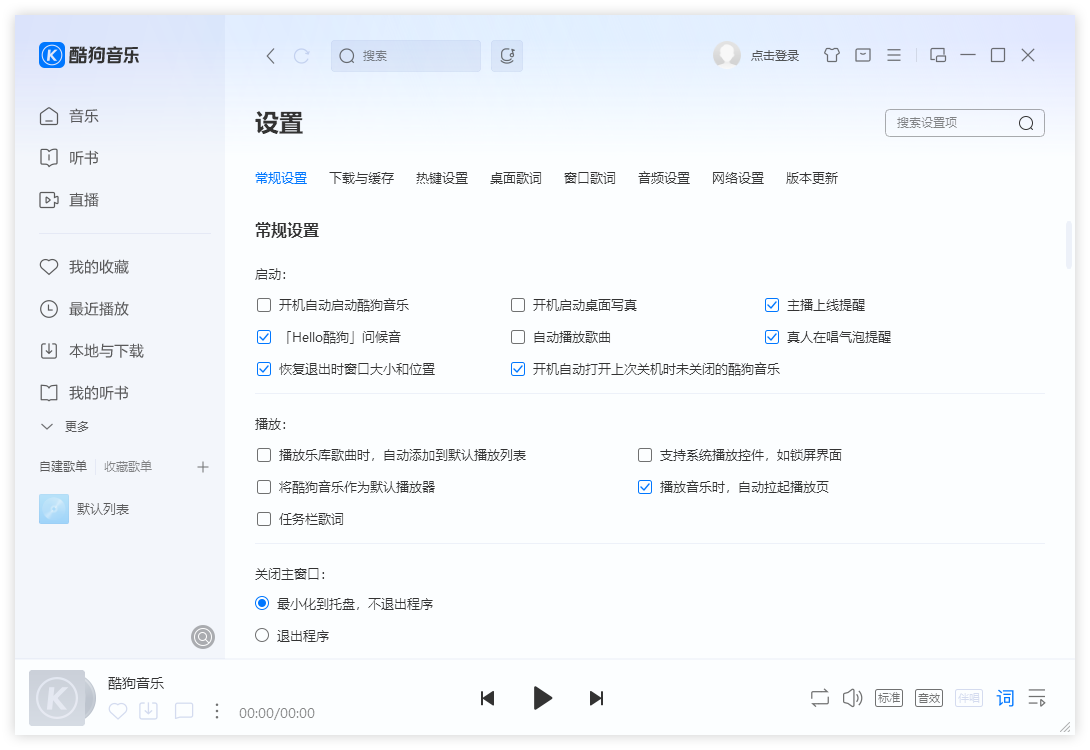Switch to 桌面歌词 tab

(516, 179)
